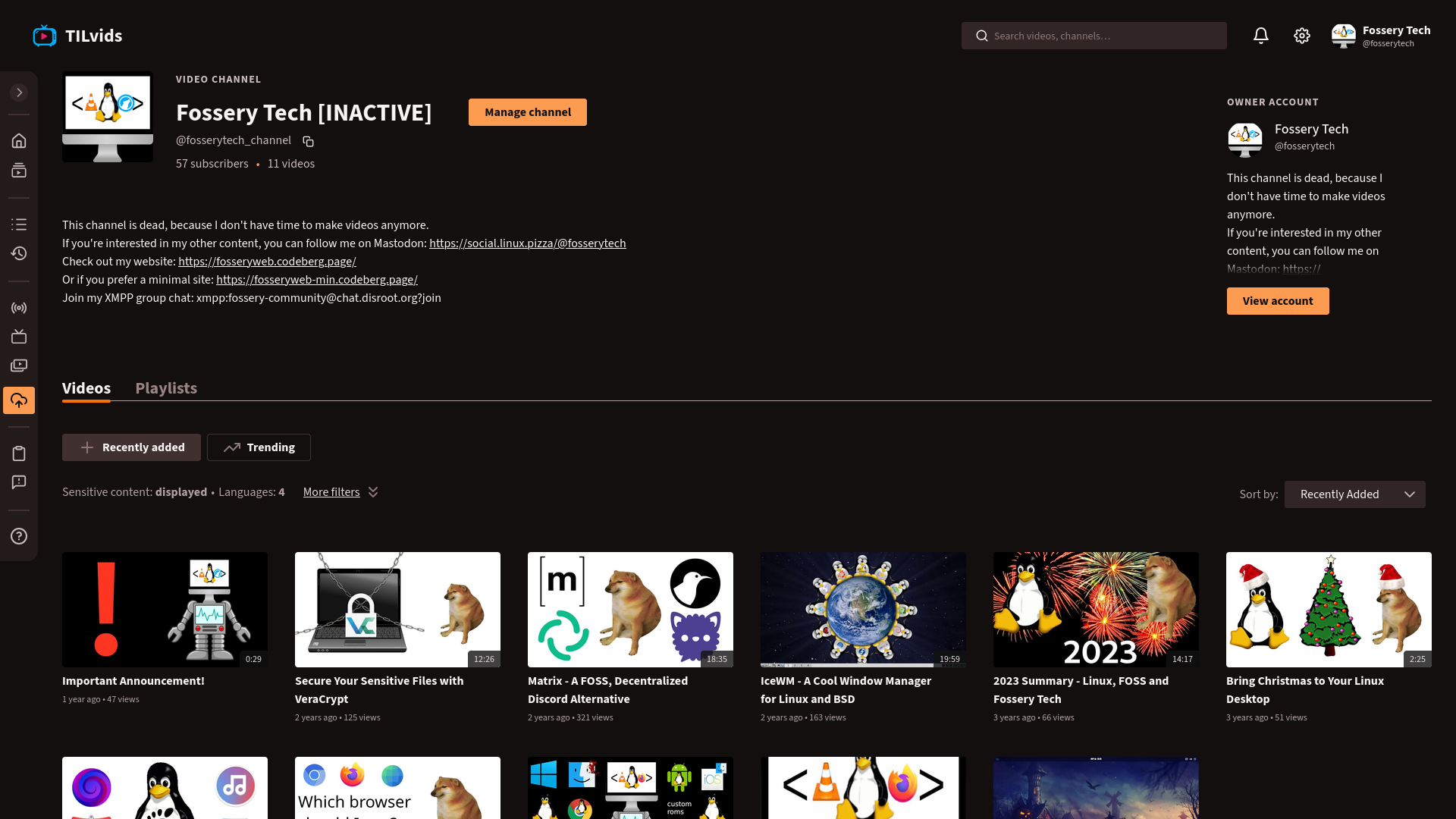Open live broadcast icon in sidebar
The image size is (1456, 819).
pyautogui.click(x=19, y=308)
